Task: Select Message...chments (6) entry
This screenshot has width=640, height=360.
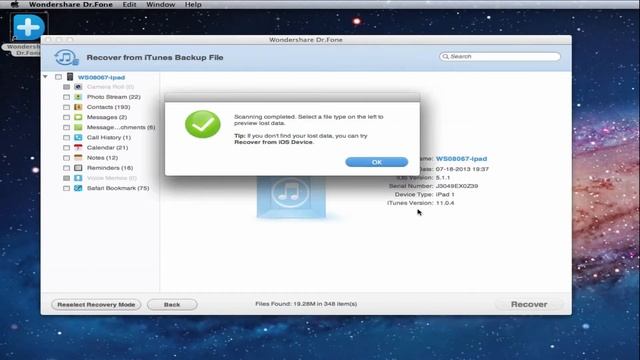Action: [x=121, y=127]
